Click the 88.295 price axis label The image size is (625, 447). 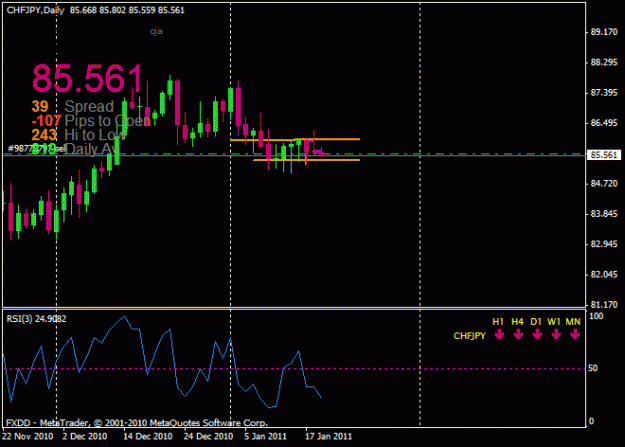pyautogui.click(x=603, y=63)
